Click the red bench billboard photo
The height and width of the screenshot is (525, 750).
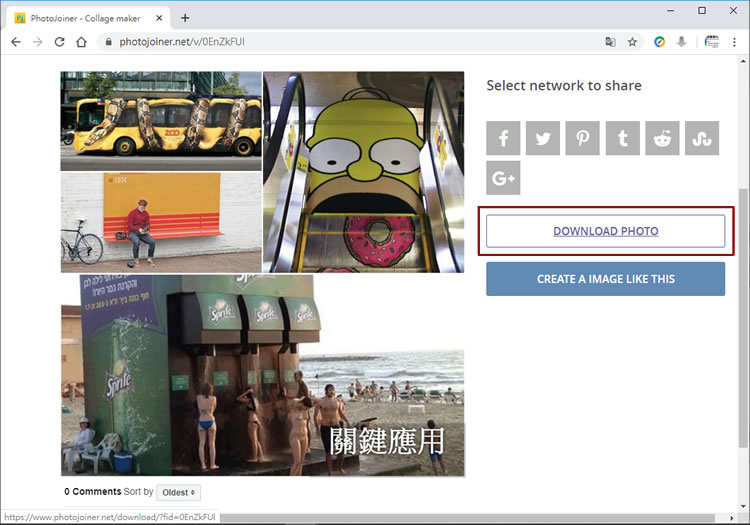(161, 223)
